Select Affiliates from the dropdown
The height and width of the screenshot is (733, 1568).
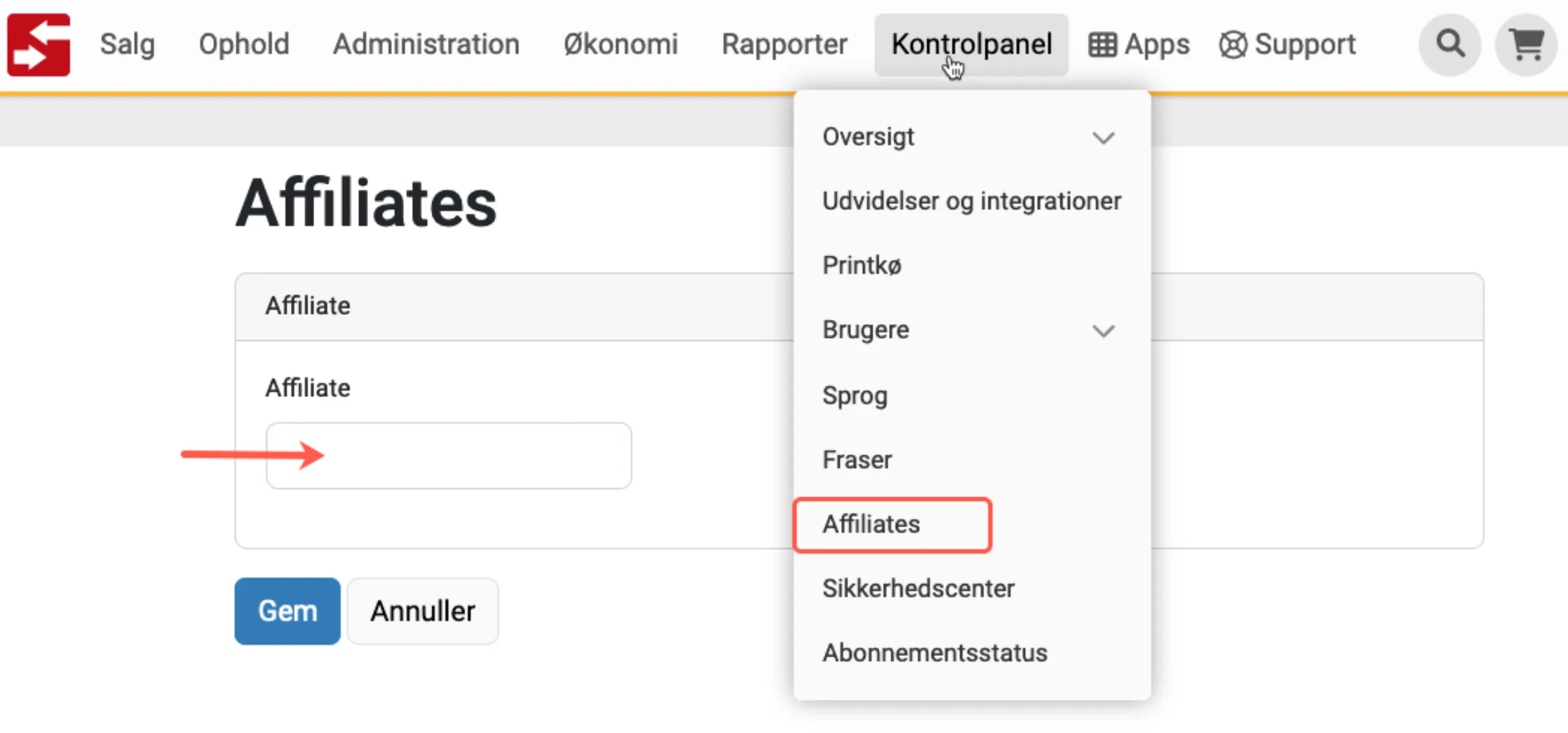[871, 524]
